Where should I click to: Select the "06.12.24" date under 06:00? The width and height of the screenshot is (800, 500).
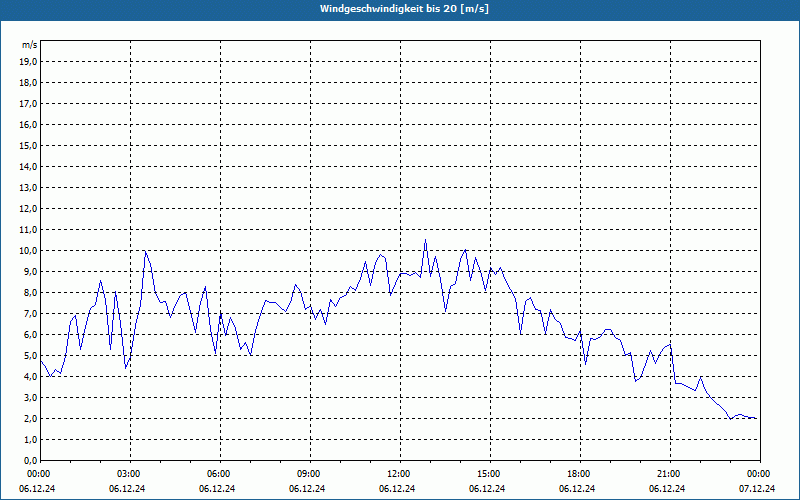click(217, 488)
